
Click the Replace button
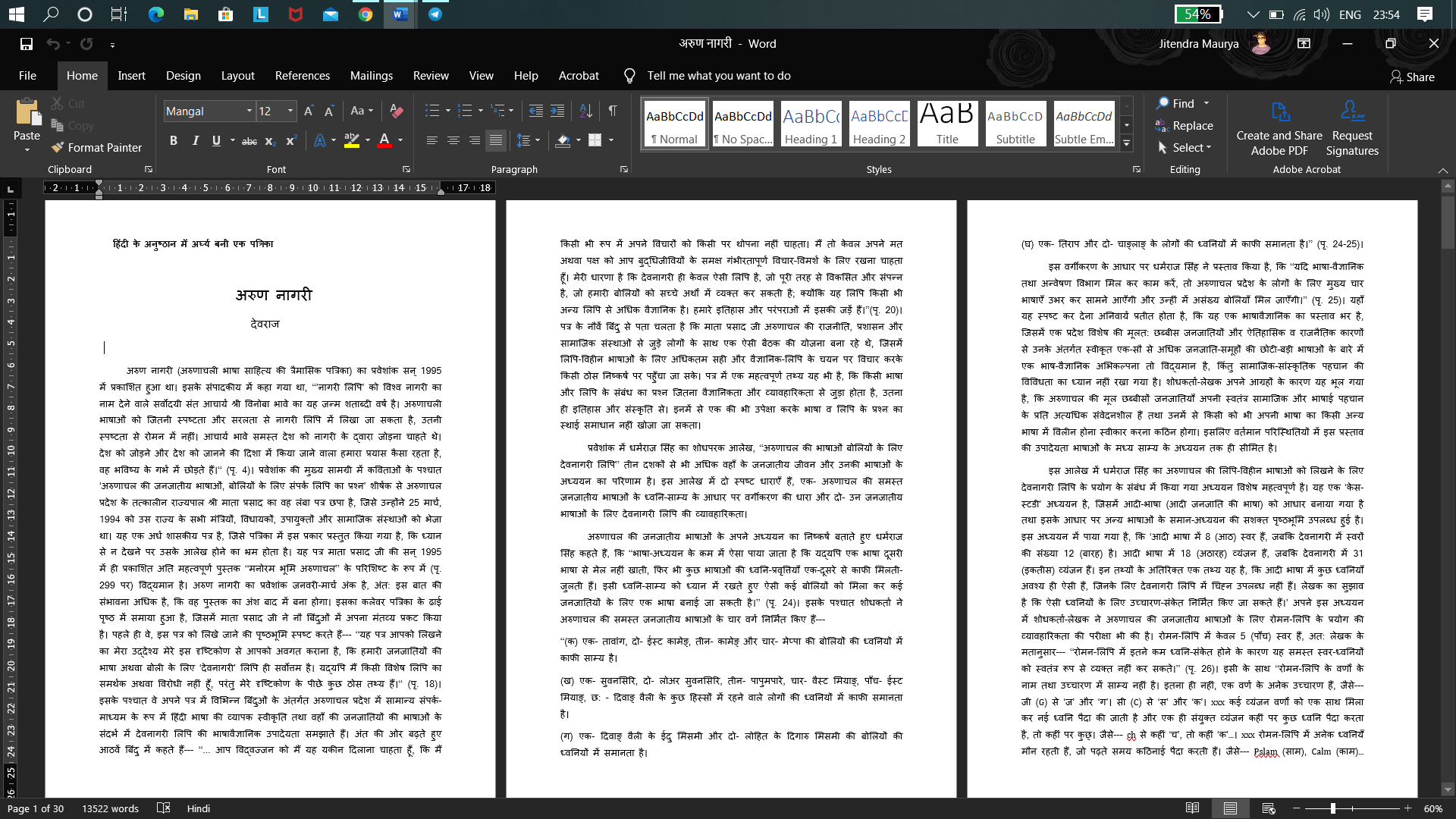(1185, 126)
